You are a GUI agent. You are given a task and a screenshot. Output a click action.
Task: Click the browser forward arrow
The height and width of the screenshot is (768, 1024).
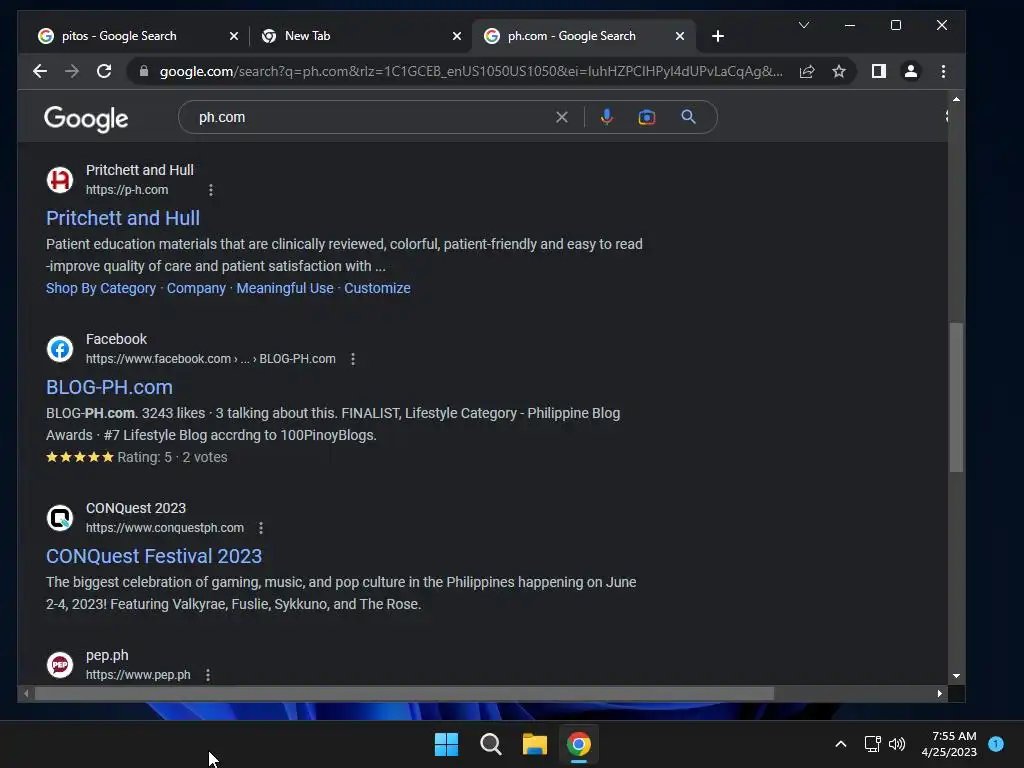click(x=72, y=71)
